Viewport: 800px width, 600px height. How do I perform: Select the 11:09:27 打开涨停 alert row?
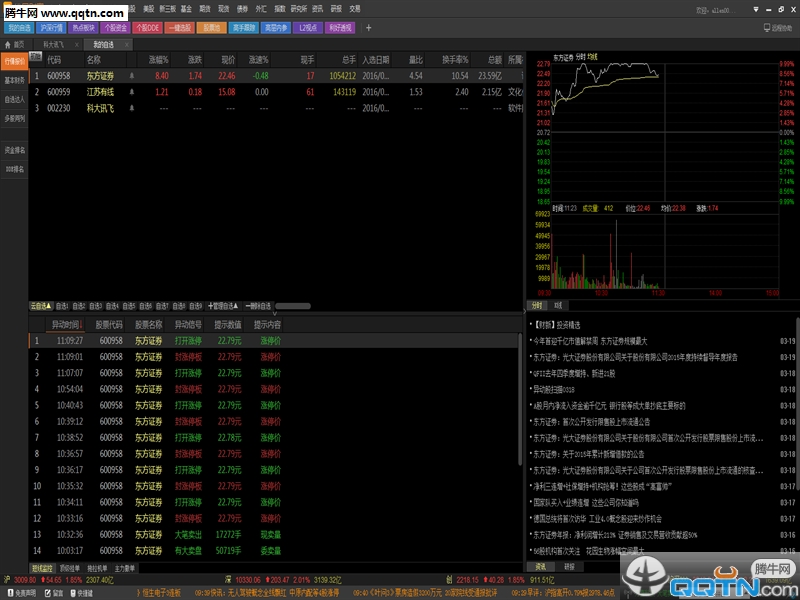273,341
